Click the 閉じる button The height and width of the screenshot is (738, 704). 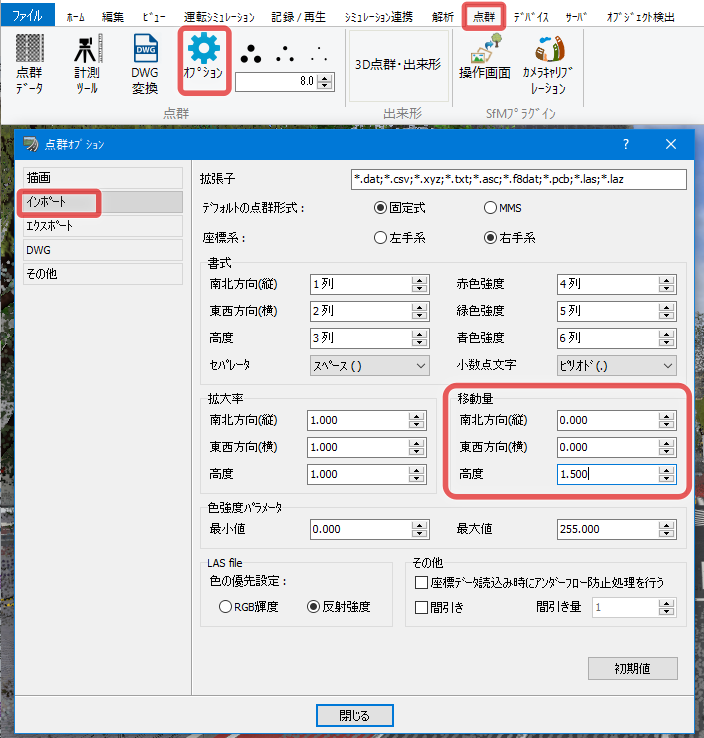pyautogui.click(x=354, y=715)
